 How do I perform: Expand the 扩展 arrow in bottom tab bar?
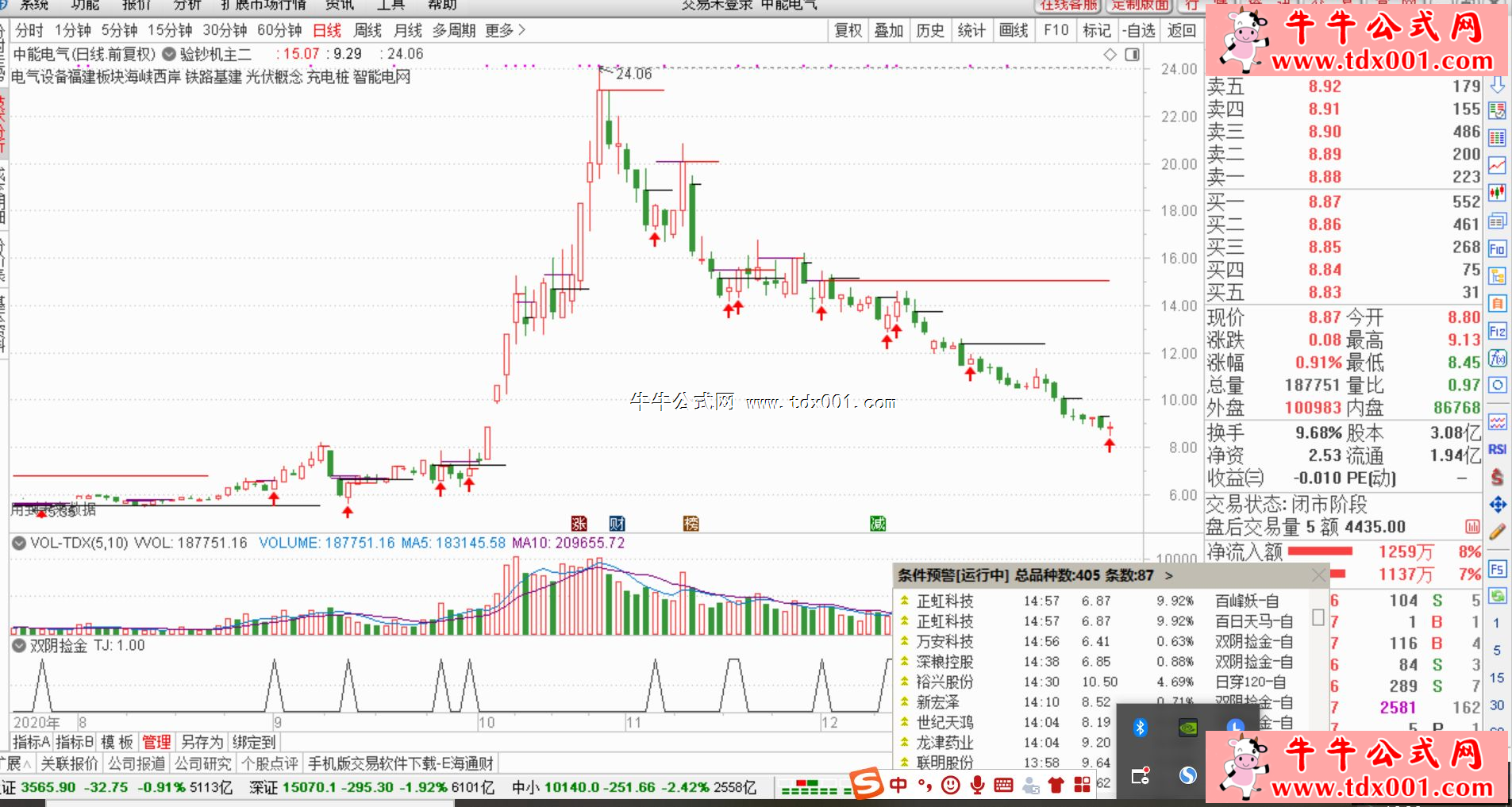click(27, 764)
